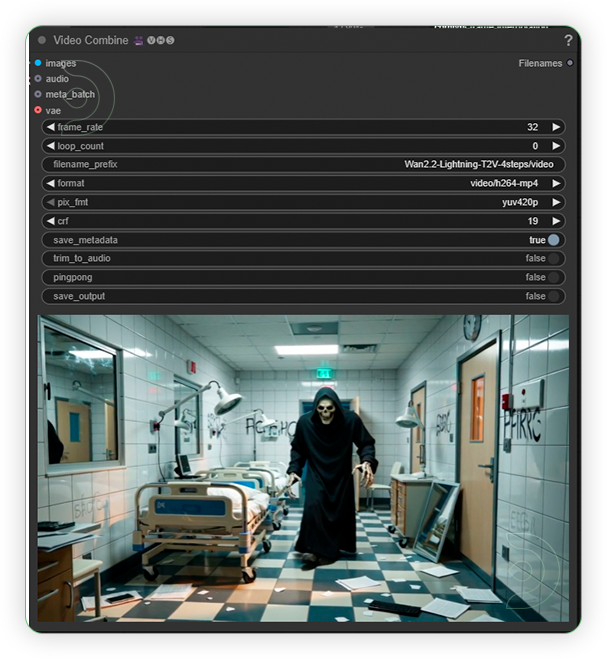This screenshot has height=659, width=607.
Task: Increase frame_rate with right arrow
Action: click(556, 127)
